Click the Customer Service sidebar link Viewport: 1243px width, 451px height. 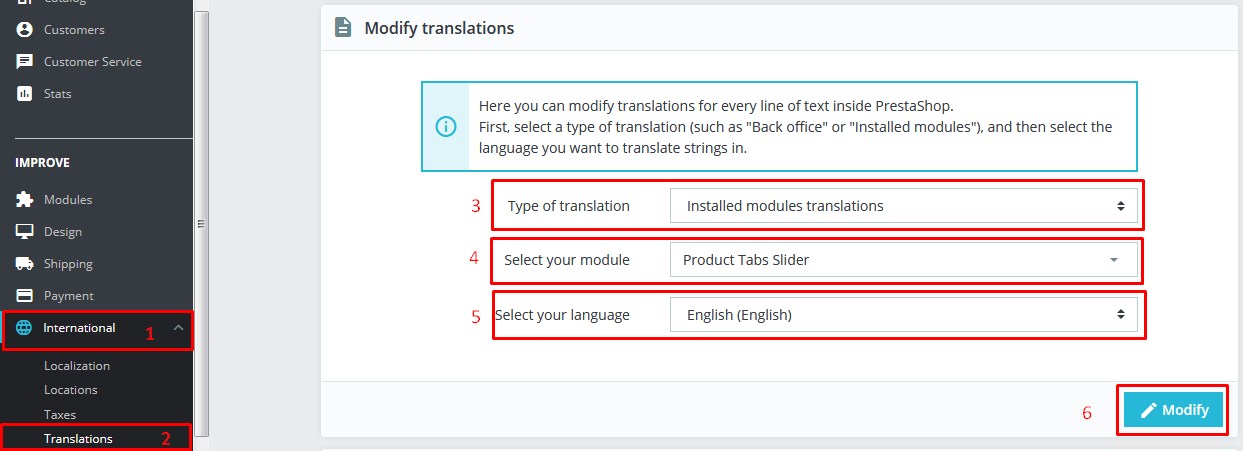[92, 62]
